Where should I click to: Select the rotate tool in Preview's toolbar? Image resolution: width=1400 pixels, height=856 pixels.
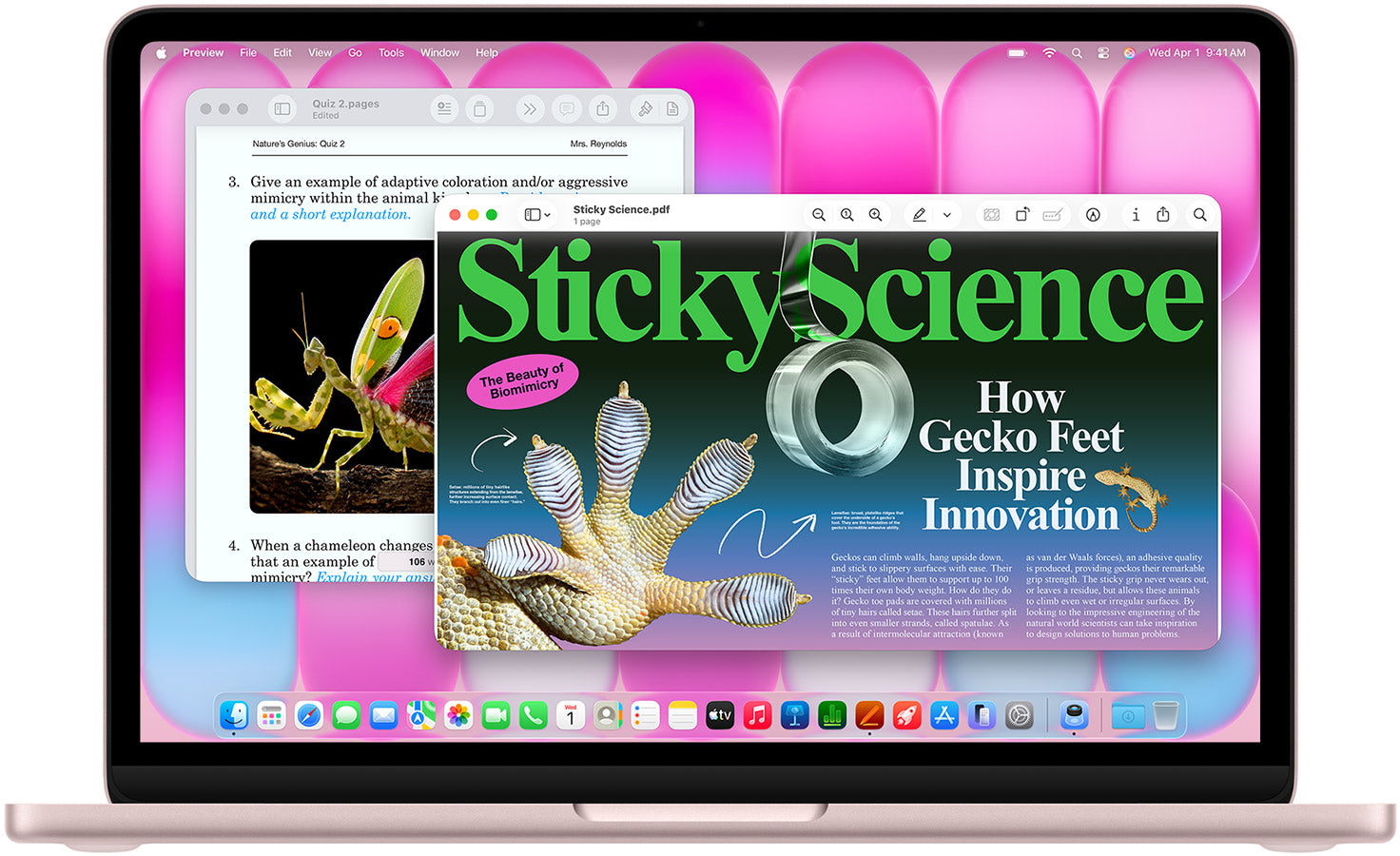[x=1022, y=215]
